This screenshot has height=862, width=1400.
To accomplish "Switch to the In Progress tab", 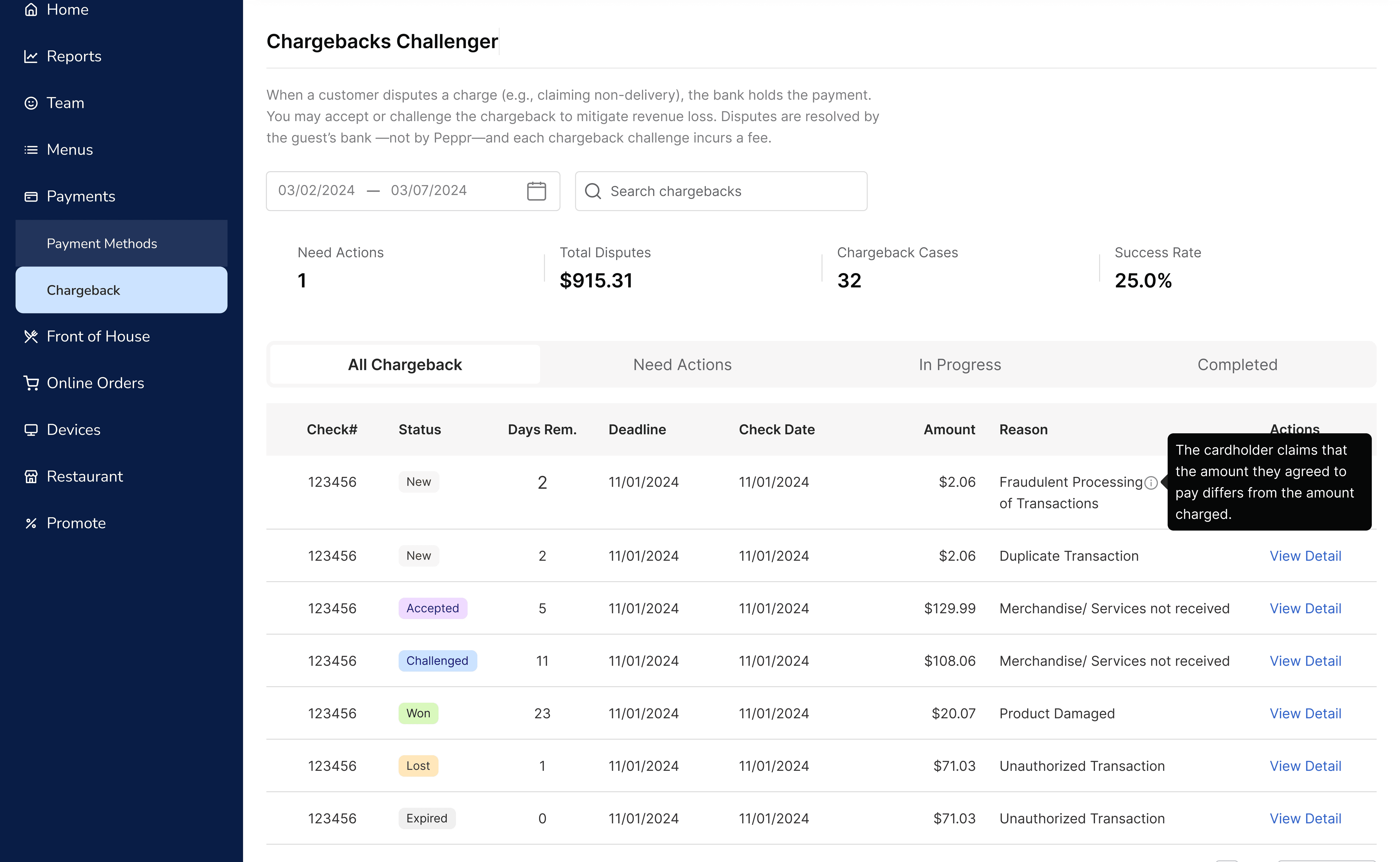I will click(960, 365).
